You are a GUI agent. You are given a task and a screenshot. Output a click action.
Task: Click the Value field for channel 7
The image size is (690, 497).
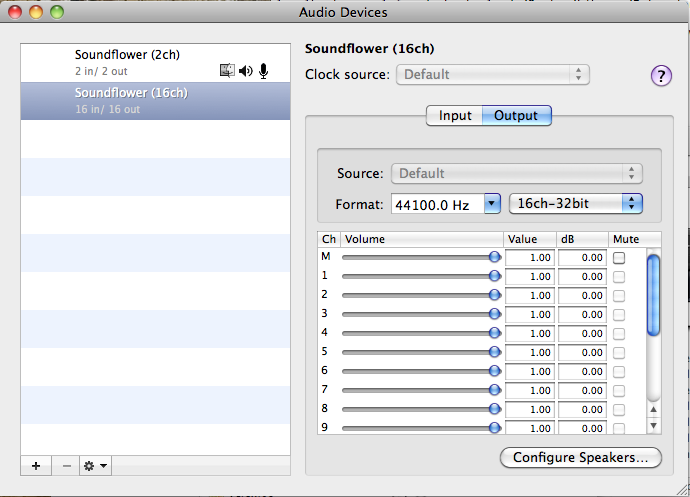coord(529,390)
